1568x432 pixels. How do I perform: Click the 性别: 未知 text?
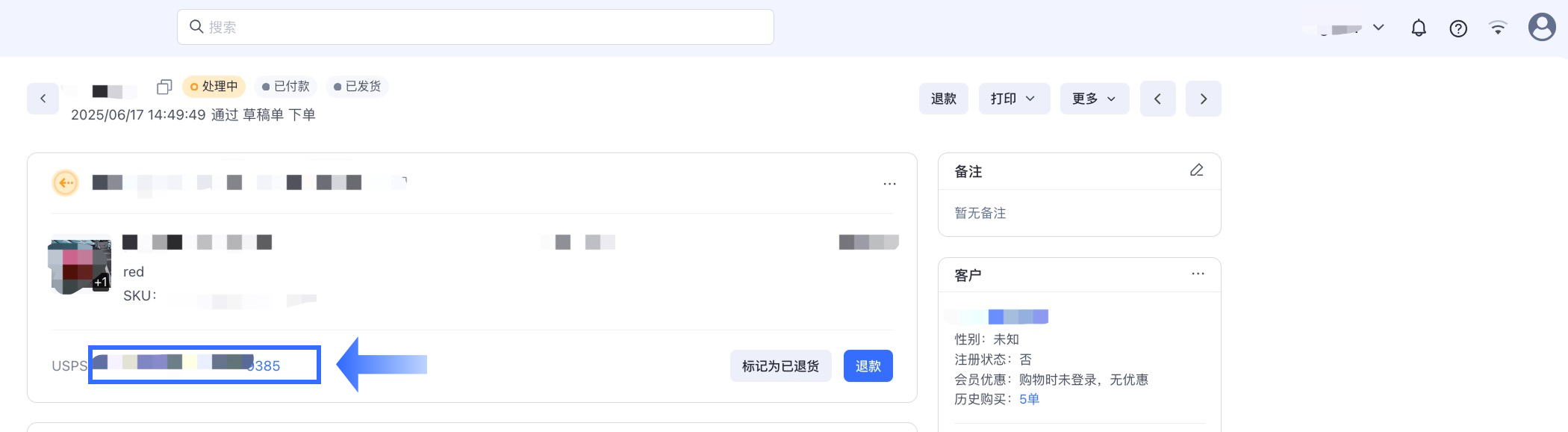[986, 339]
